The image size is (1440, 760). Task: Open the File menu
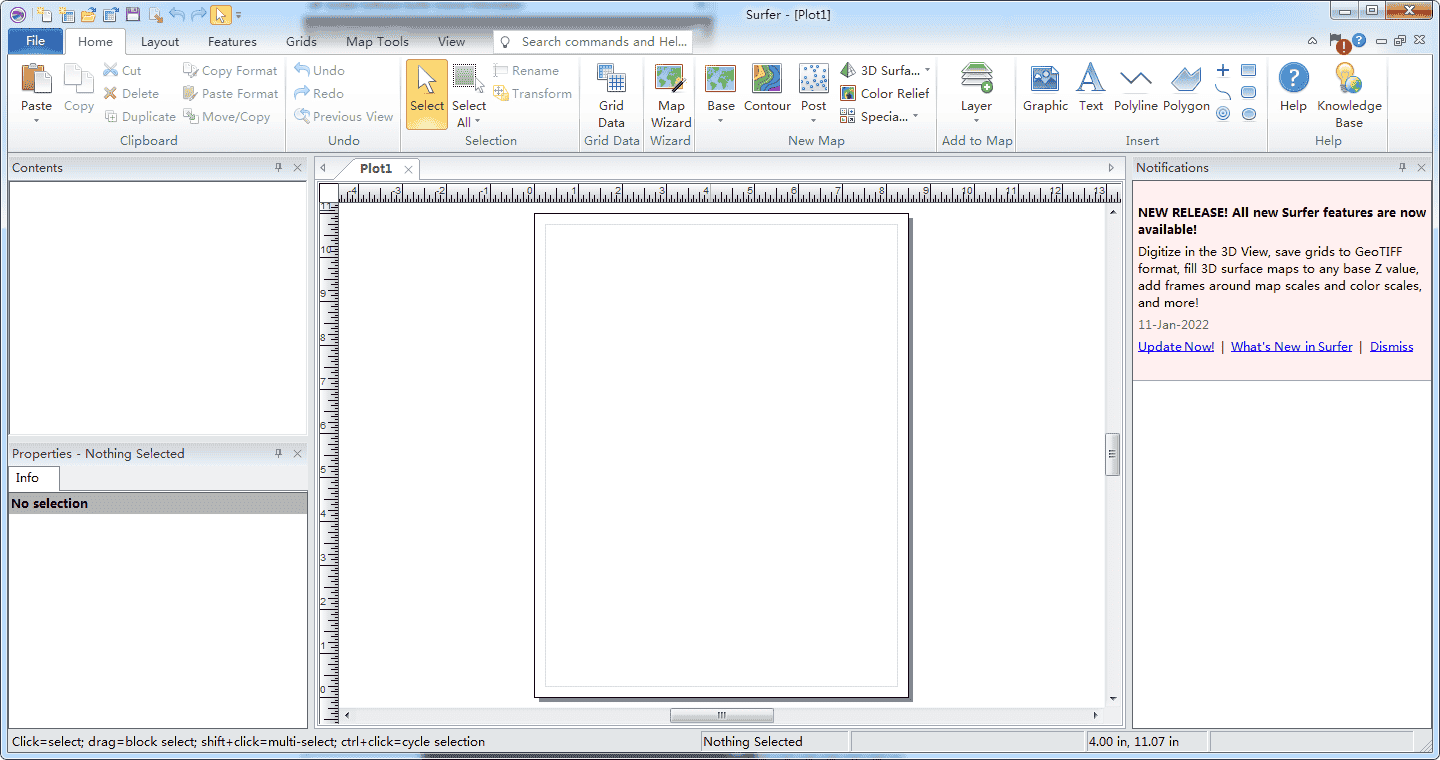click(36, 41)
